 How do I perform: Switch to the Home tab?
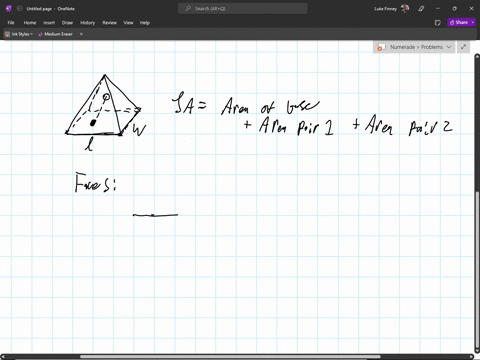[x=30, y=23]
